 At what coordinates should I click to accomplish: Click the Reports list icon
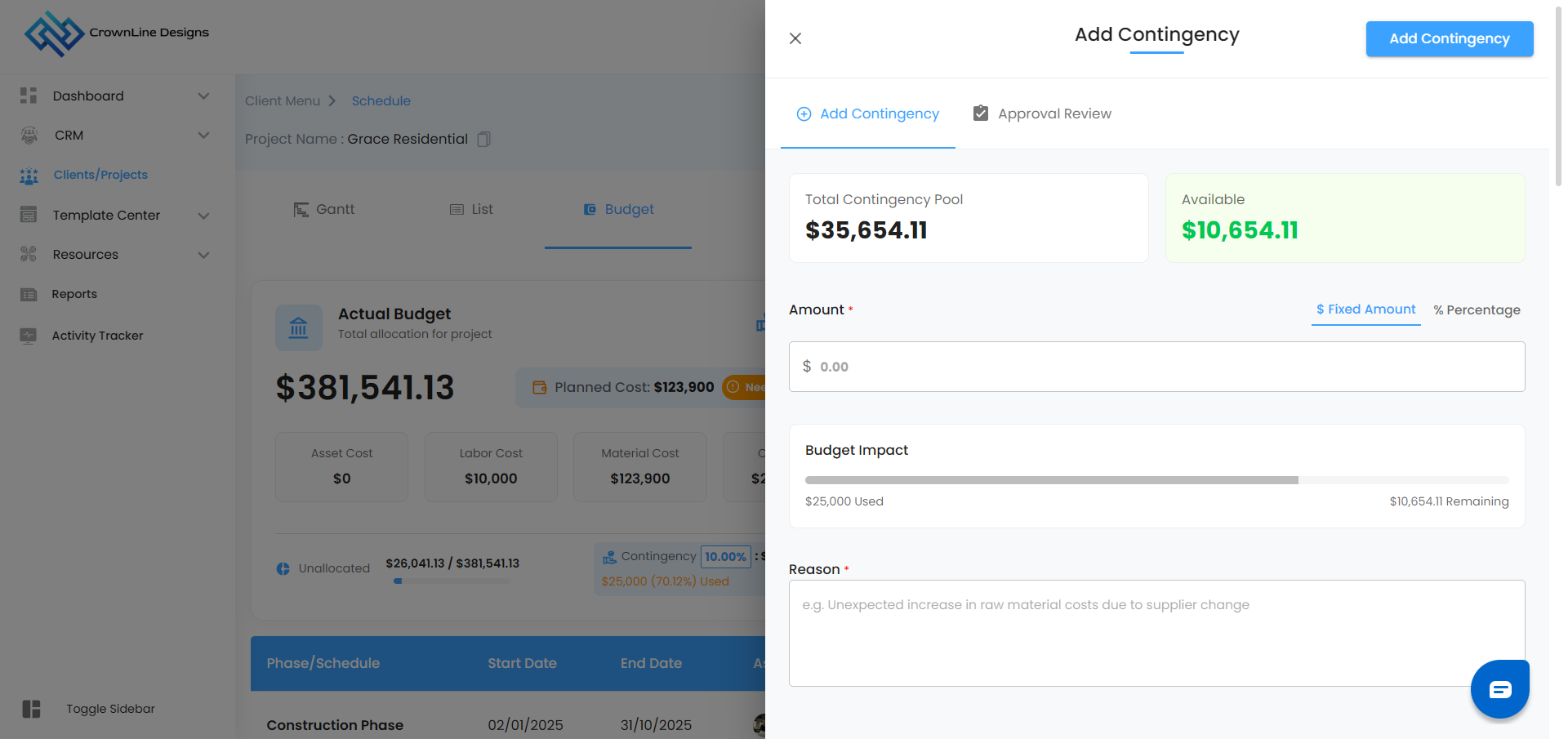tap(29, 295)
